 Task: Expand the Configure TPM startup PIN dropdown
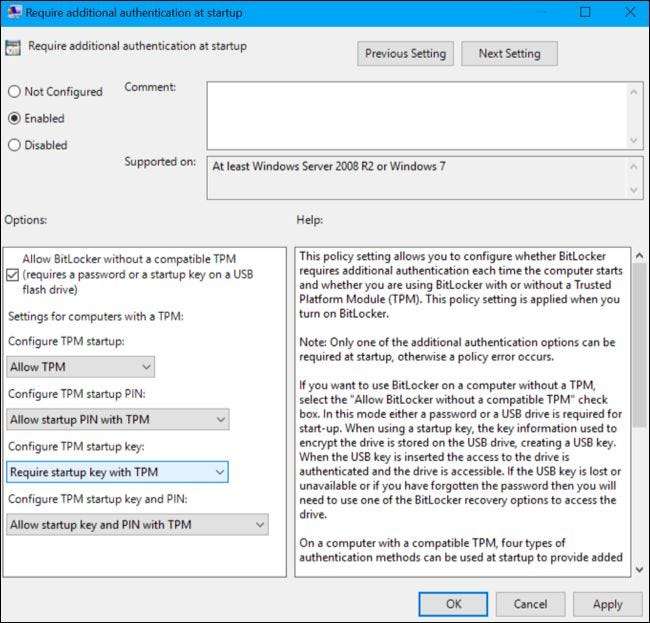coord(117,419)
